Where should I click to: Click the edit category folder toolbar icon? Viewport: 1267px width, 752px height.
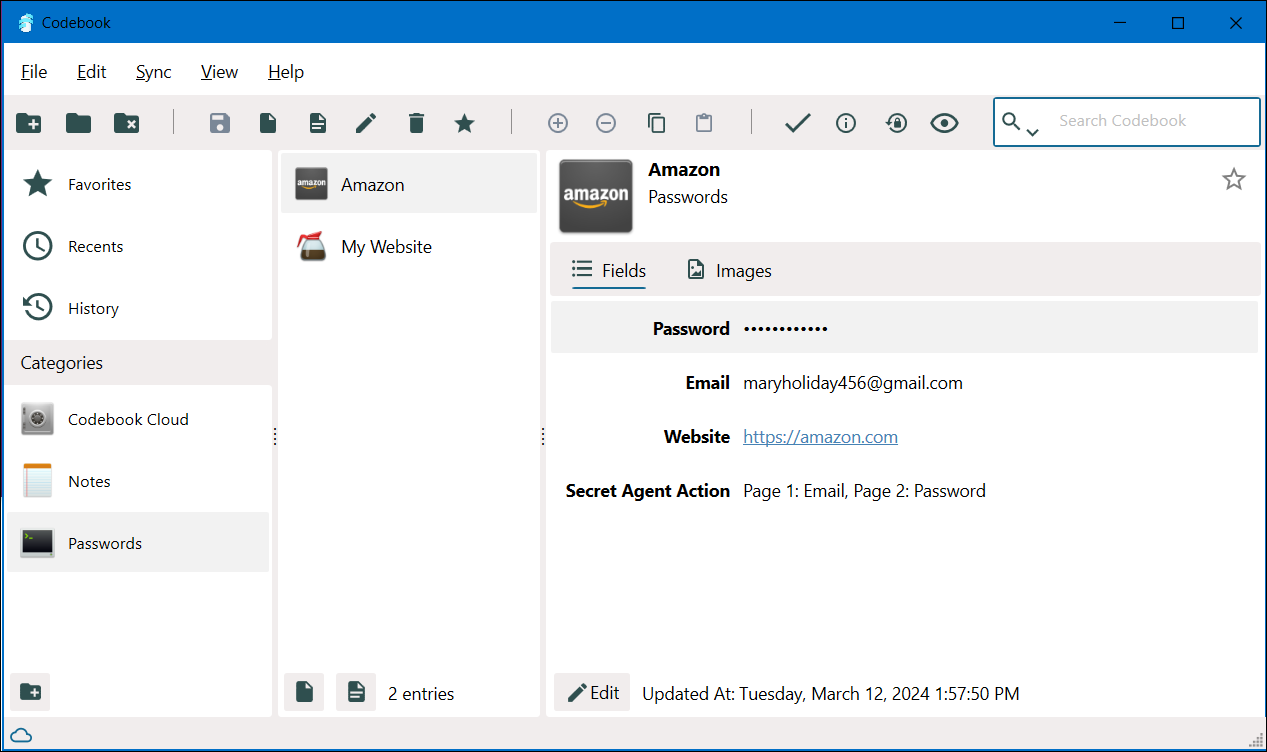(78, 123)
